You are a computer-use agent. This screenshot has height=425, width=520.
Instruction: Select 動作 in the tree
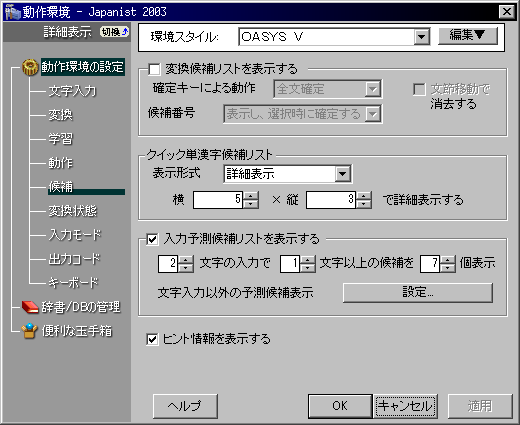coord(60,163)
